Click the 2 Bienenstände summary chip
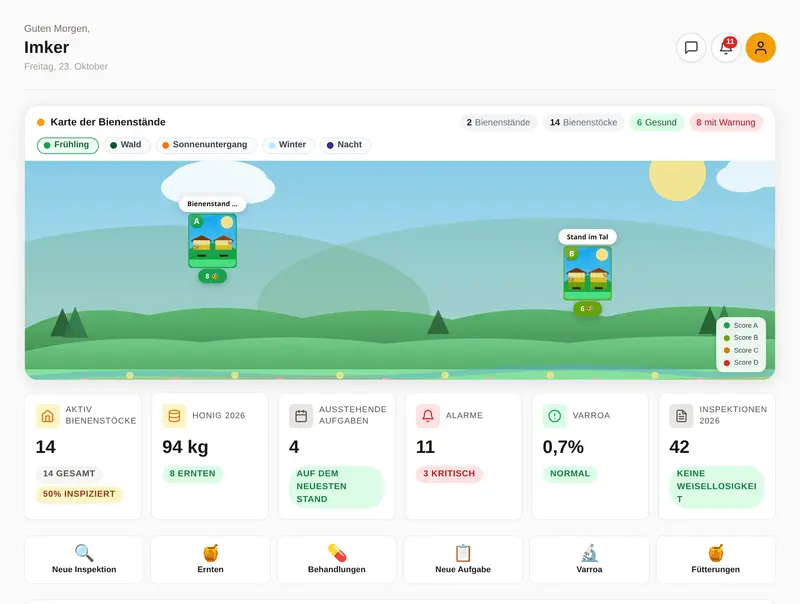 [498, 122]
